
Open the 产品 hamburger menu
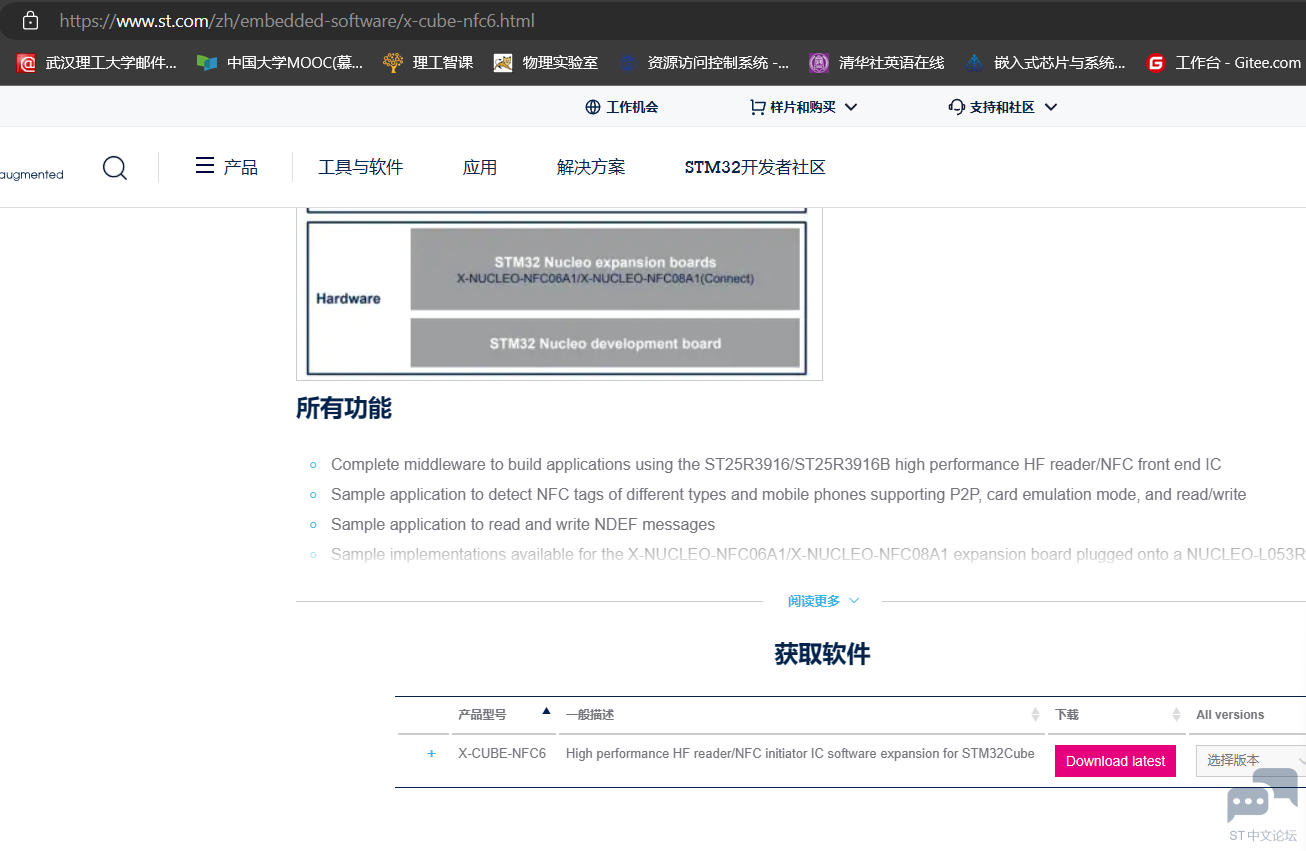[226, 167]
